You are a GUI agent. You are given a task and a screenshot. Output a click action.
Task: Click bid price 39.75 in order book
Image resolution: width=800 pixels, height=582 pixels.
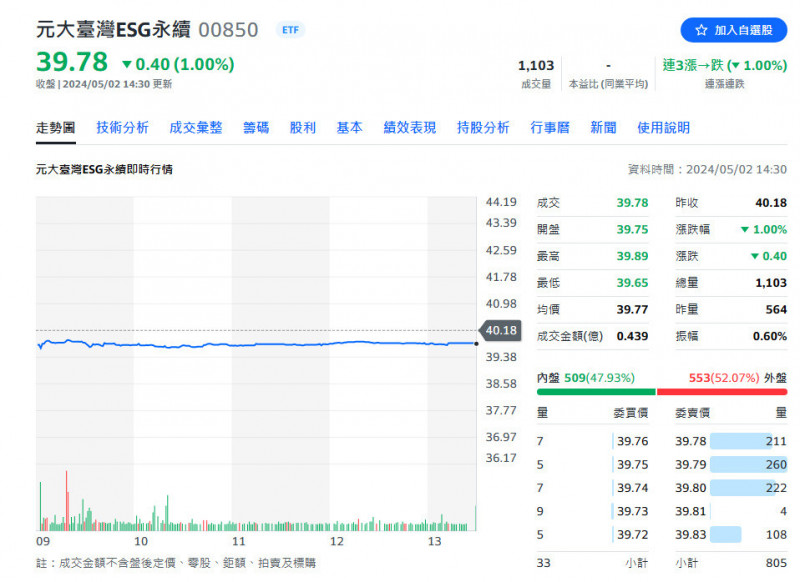[633, 465]
